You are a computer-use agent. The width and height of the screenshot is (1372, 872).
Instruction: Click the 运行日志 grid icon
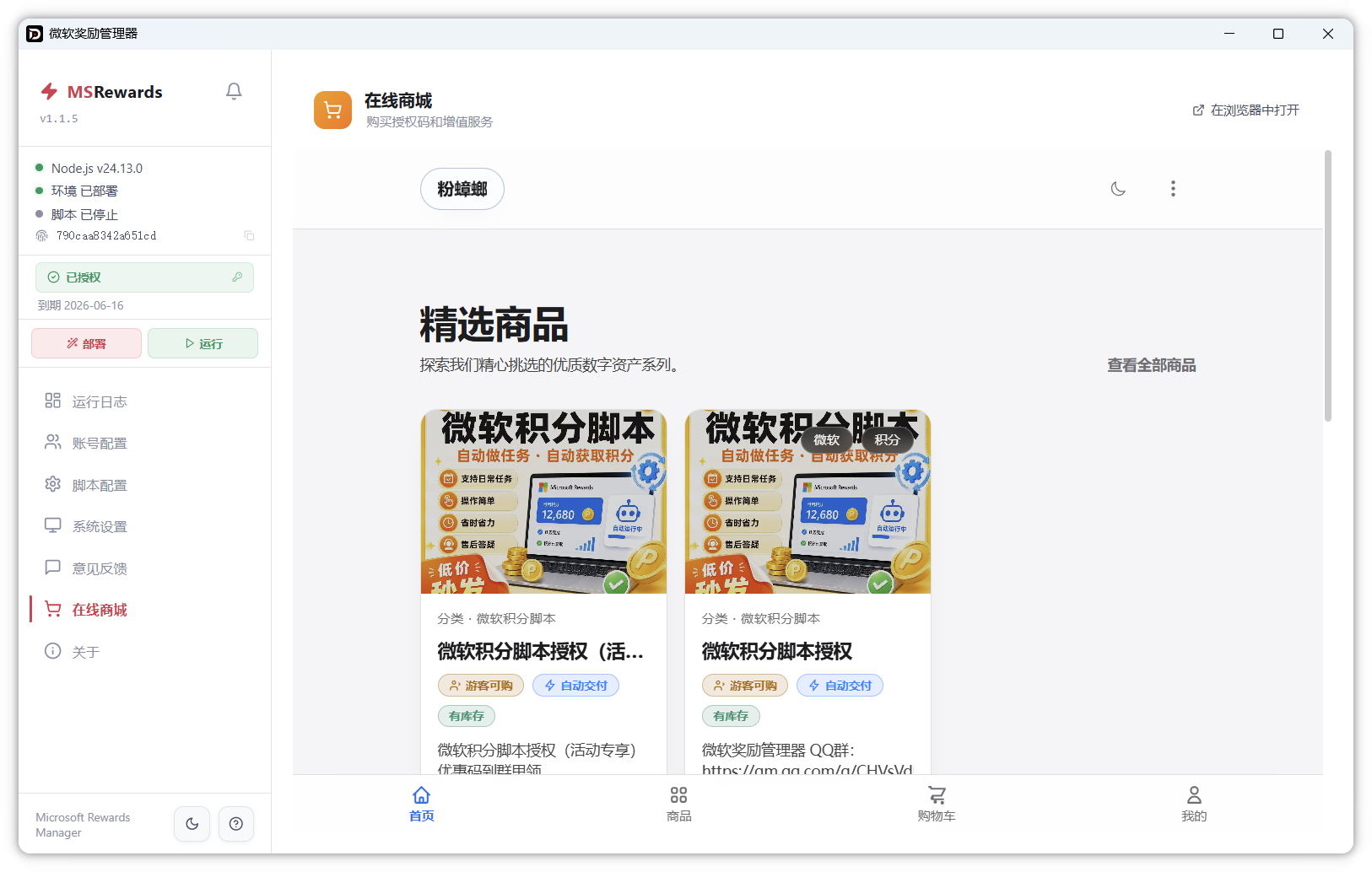point(52,401)
